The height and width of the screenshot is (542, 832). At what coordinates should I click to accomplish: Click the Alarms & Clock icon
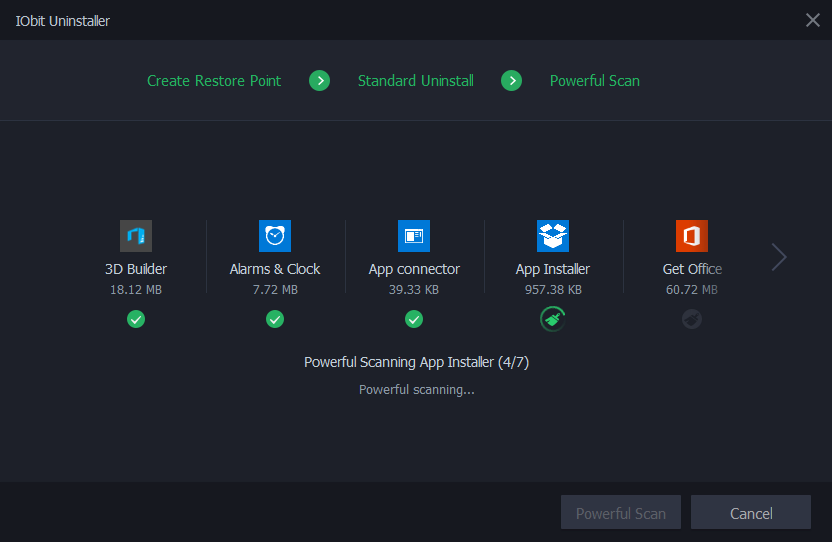(275, 237)
